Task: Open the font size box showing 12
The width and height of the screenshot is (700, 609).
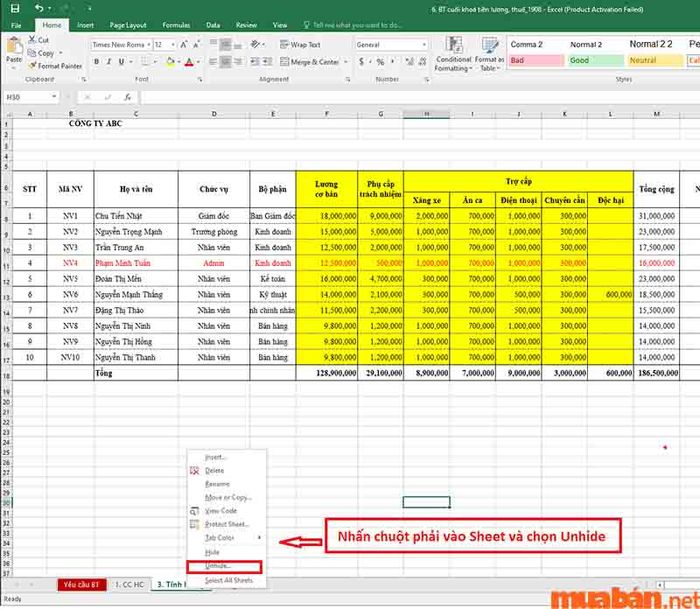Action: [165, 45]
